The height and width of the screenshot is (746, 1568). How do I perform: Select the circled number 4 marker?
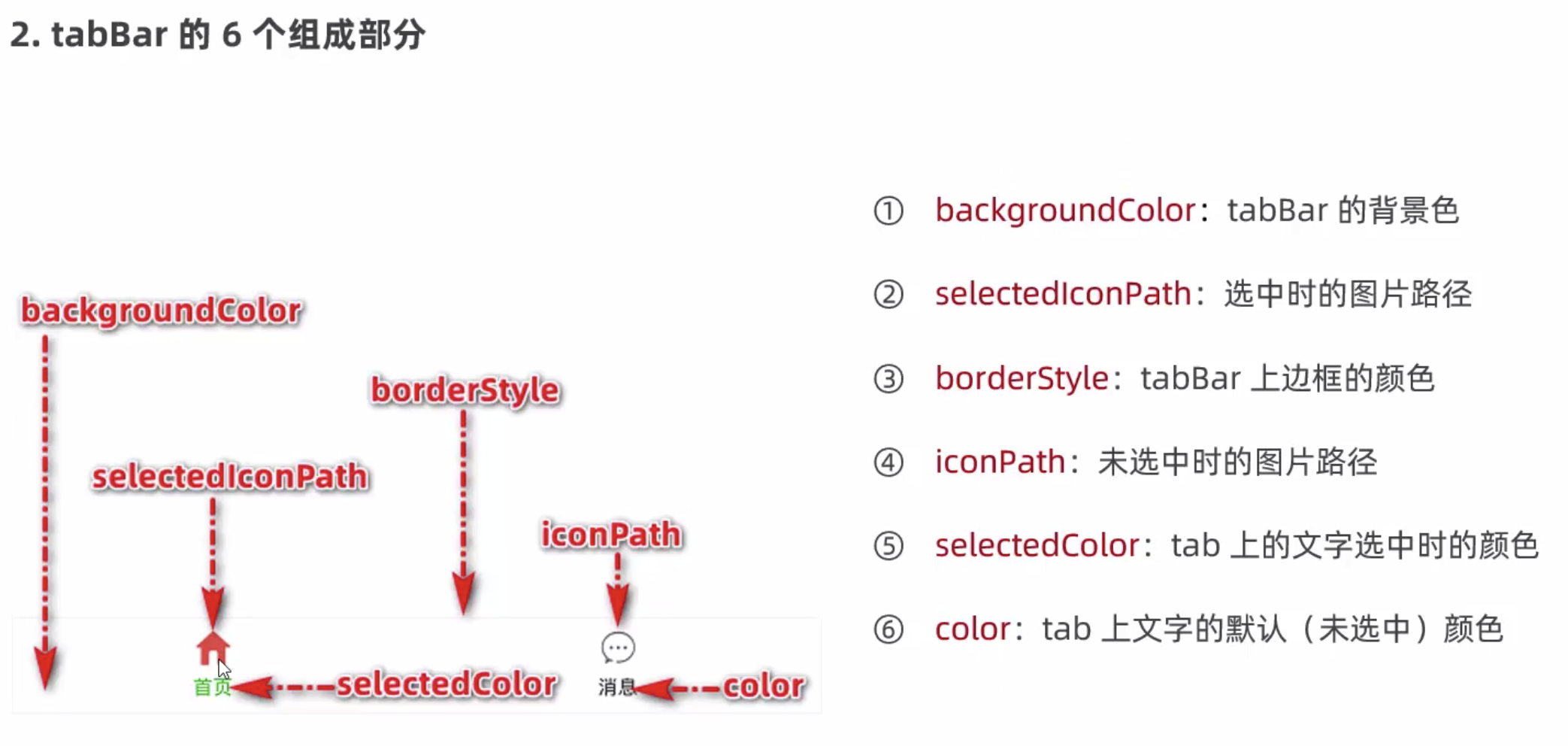click(x=888, y=462)
